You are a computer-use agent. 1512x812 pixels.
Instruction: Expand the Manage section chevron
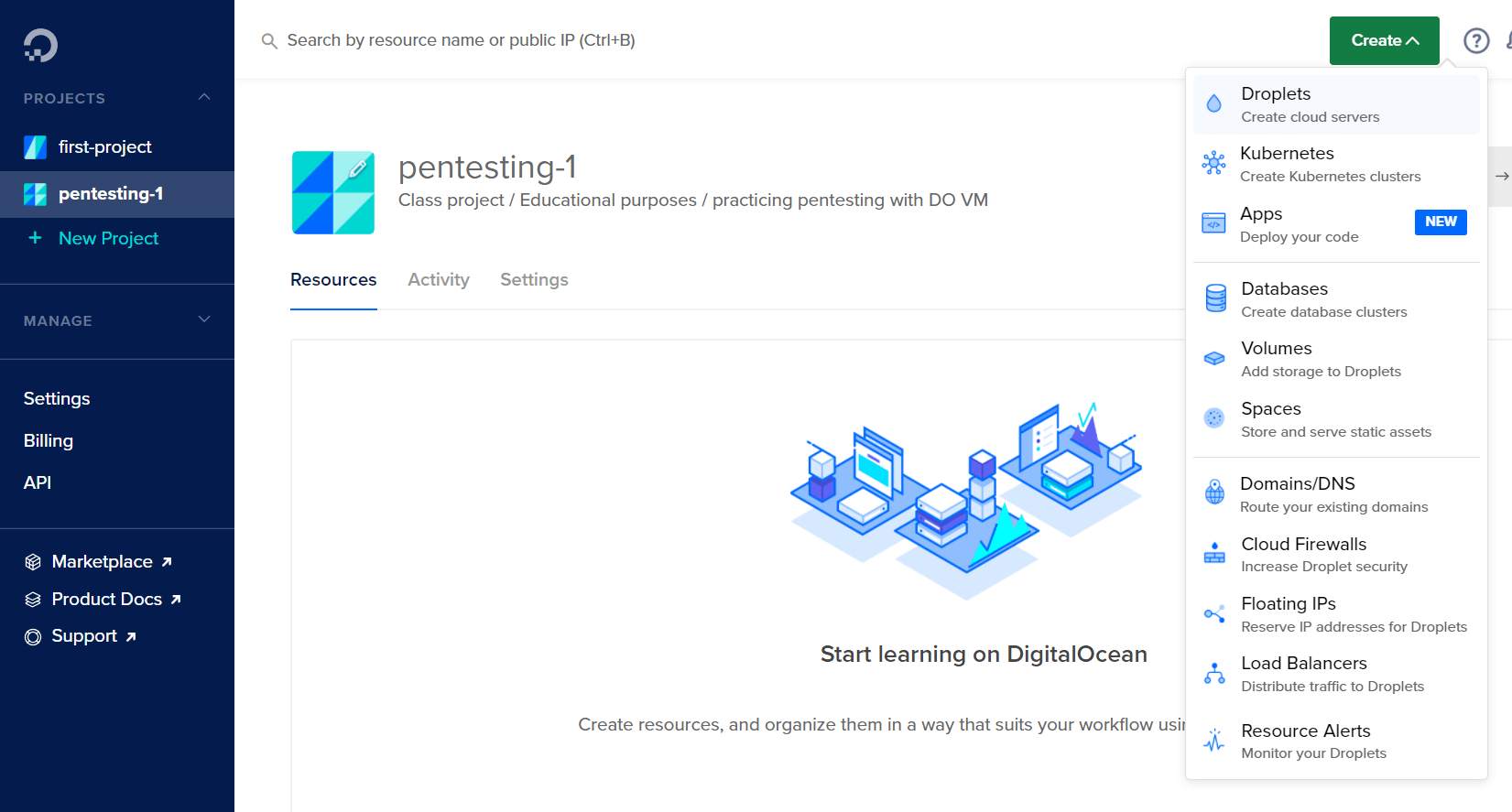(204, 319)
